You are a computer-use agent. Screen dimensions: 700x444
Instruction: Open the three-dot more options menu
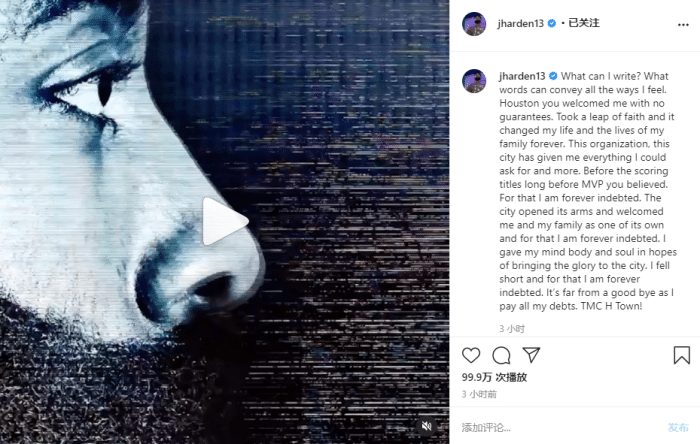pos(683,25)
